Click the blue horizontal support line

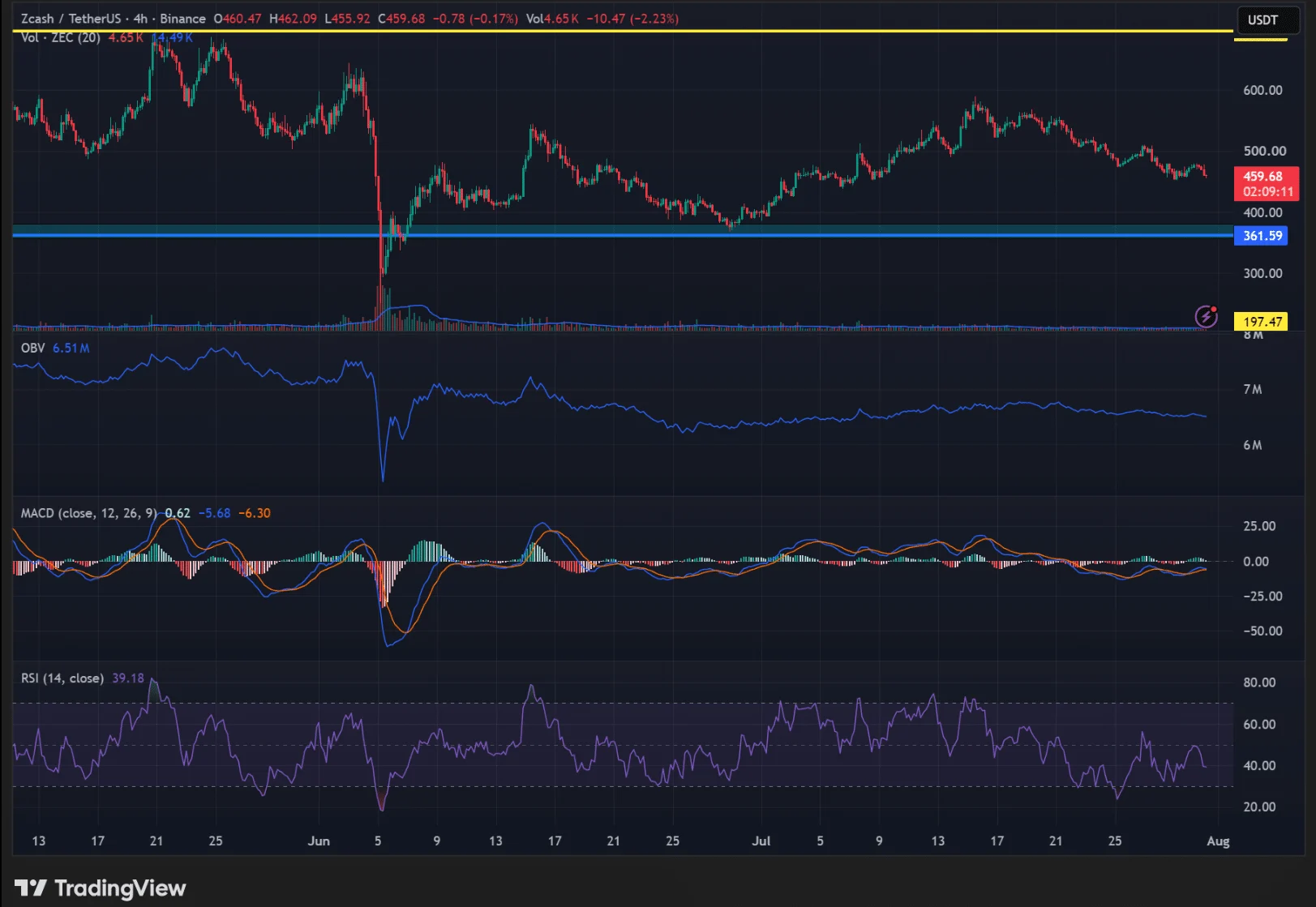click(623, 235)
